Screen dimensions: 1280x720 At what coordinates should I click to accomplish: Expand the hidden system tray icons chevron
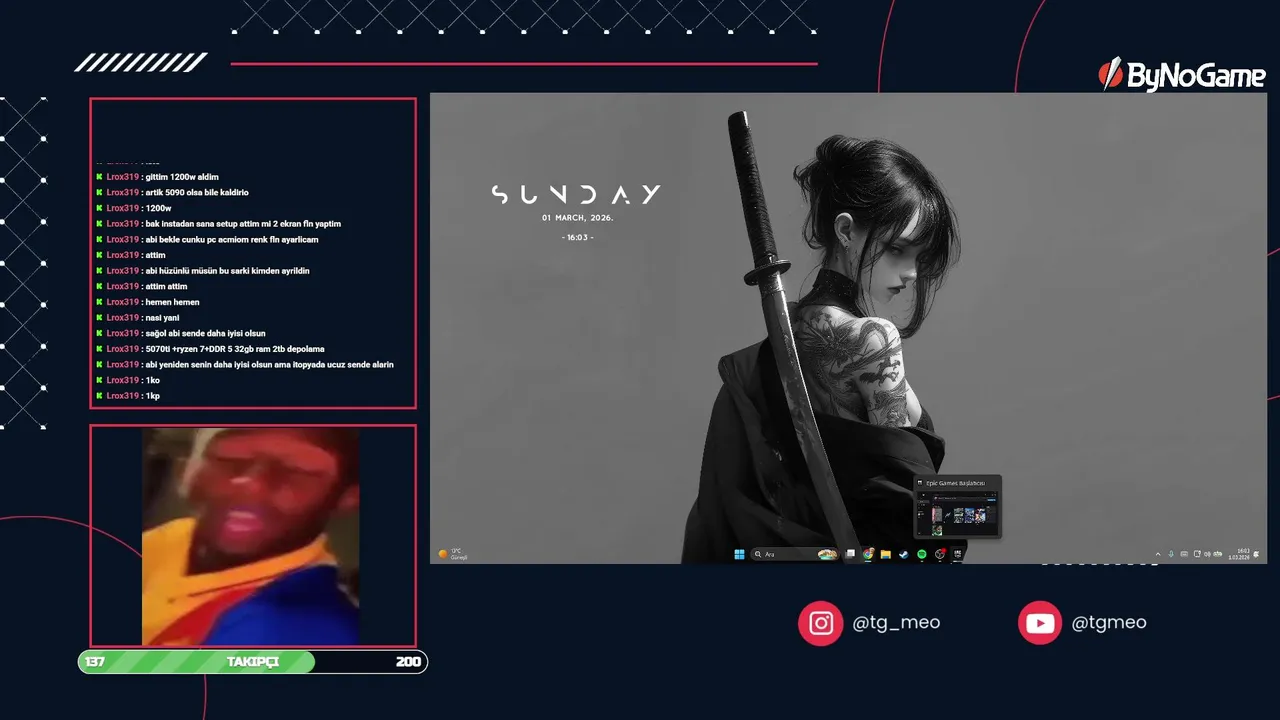pyautogui.click(x=1158, y=554)
